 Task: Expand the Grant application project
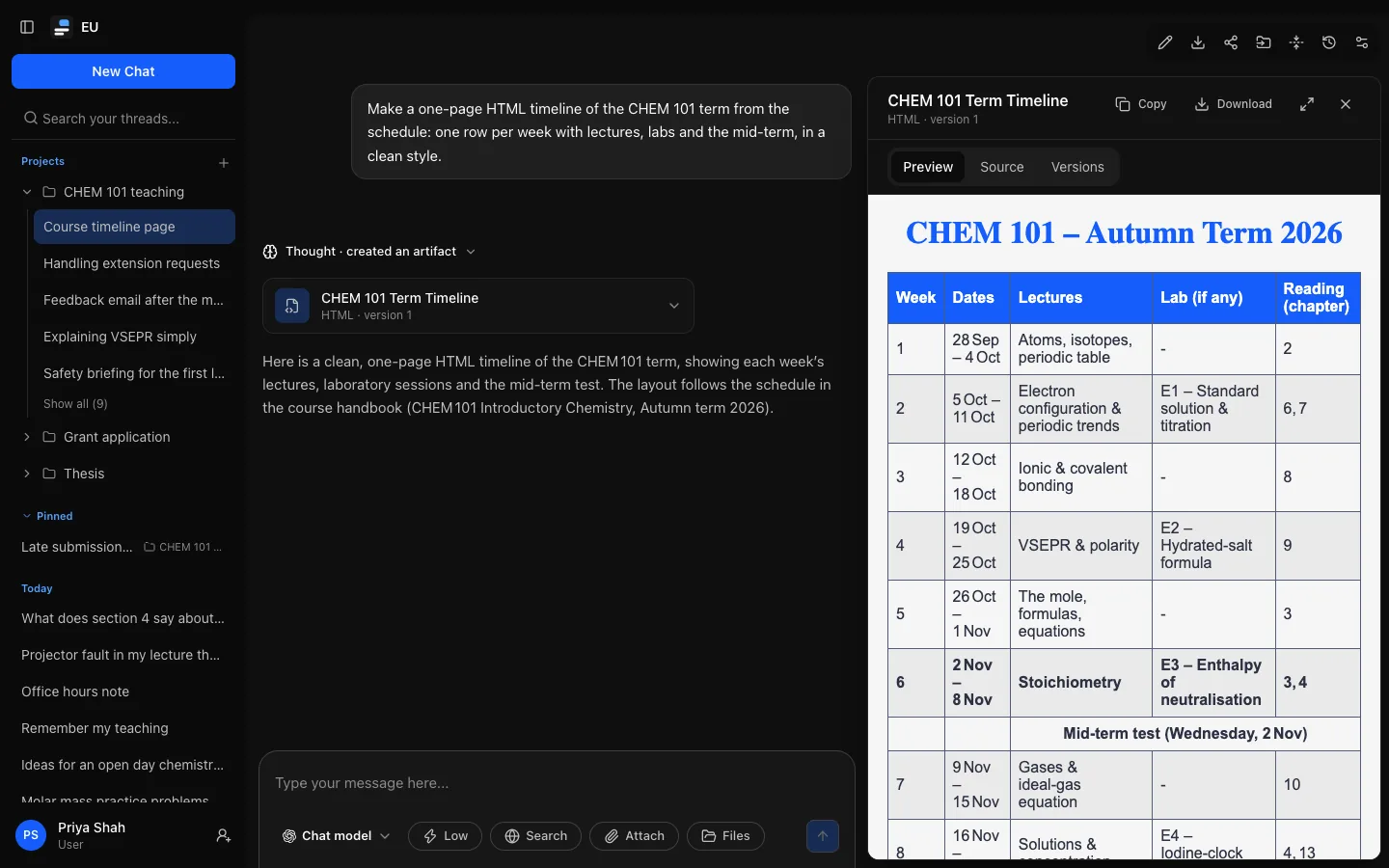[x=27, y=437]
